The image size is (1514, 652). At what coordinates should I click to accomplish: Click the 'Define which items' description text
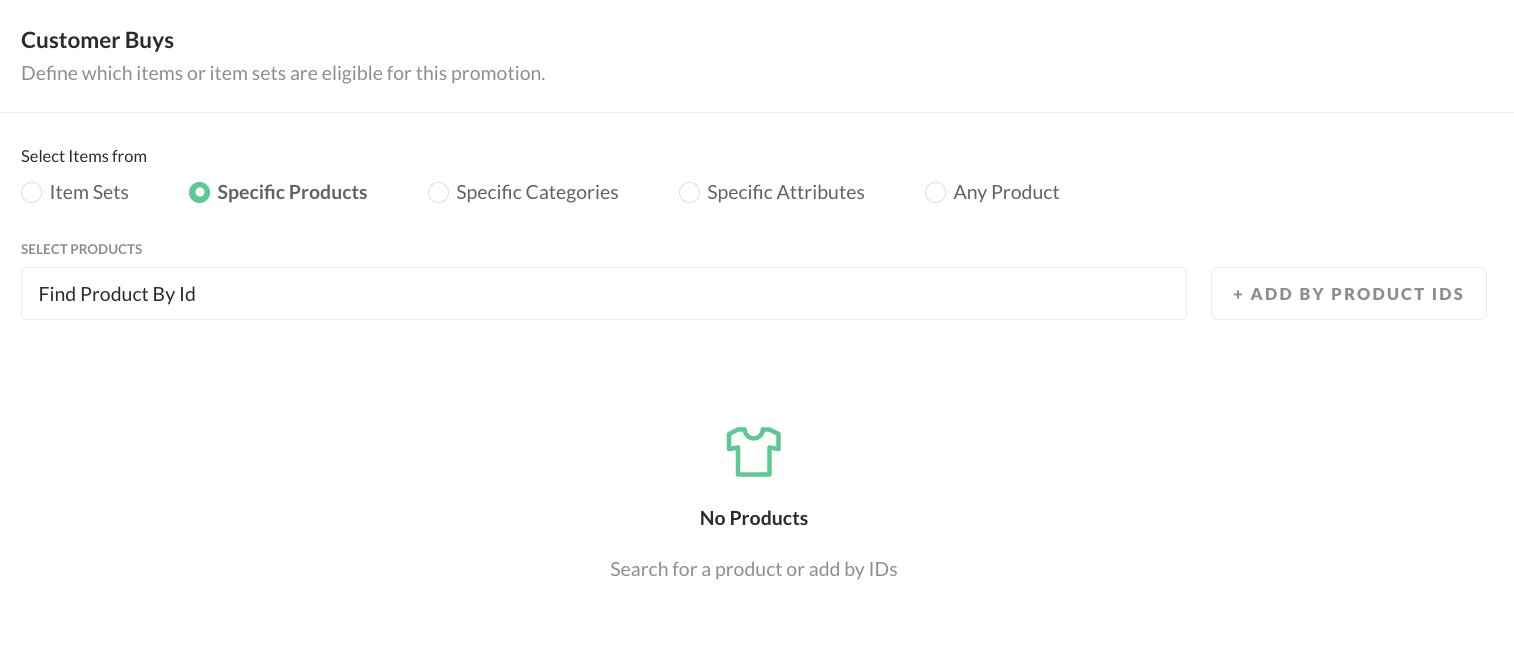tap(283, 74)
